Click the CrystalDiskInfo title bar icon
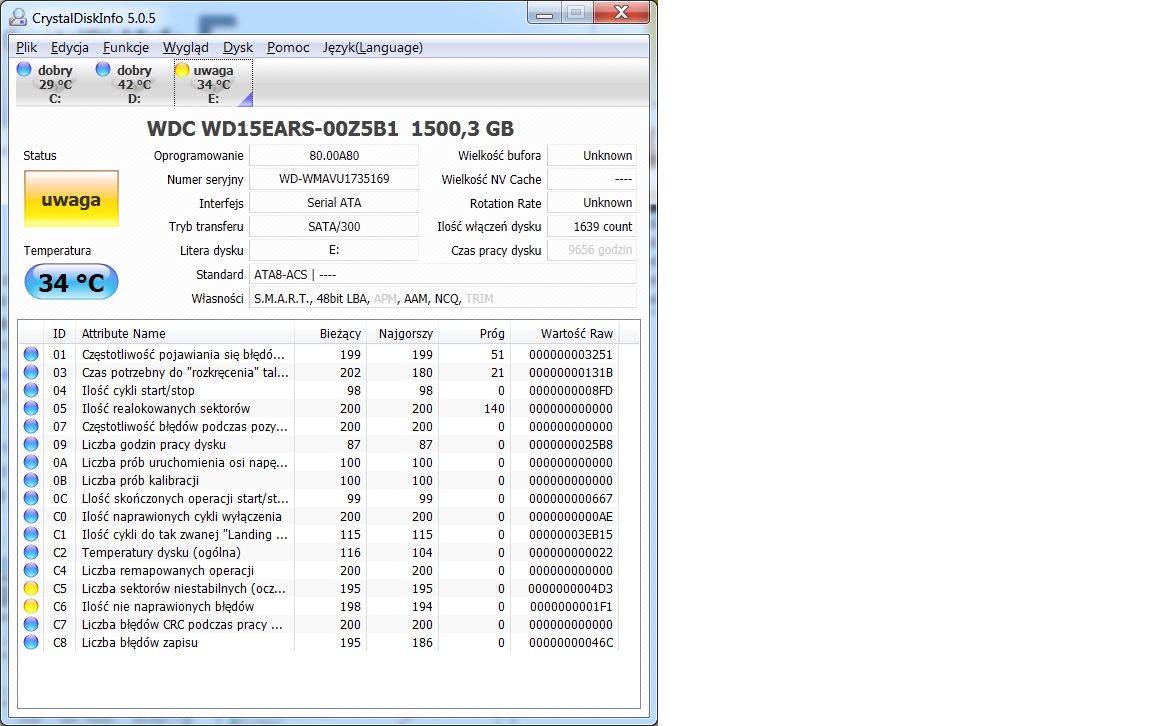This screenshot has height=726, width=1152. click(x=18, y=17)
